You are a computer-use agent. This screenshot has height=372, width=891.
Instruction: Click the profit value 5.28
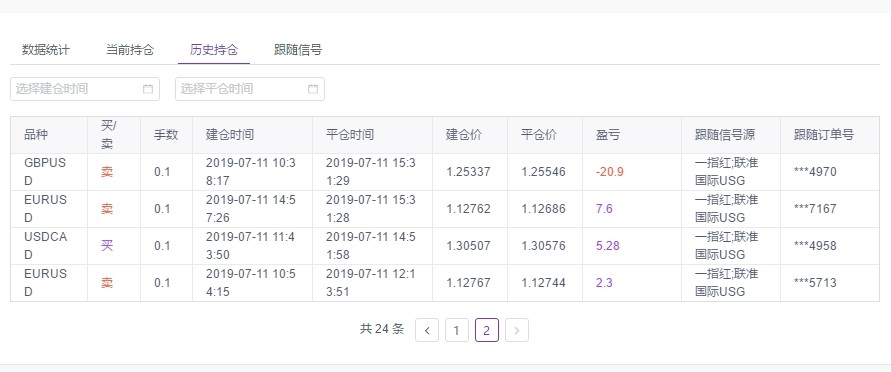(607, 246)
